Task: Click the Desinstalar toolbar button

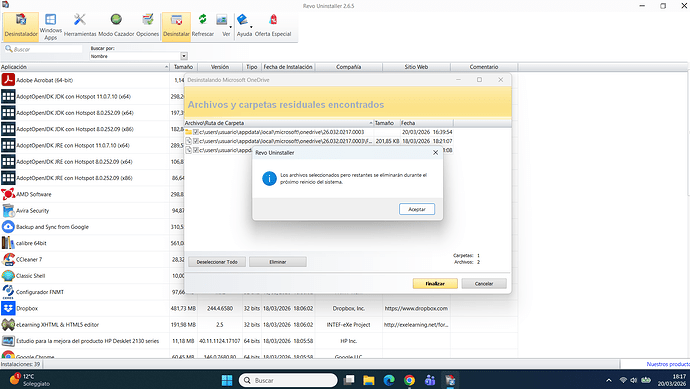Action: [176, 26]
